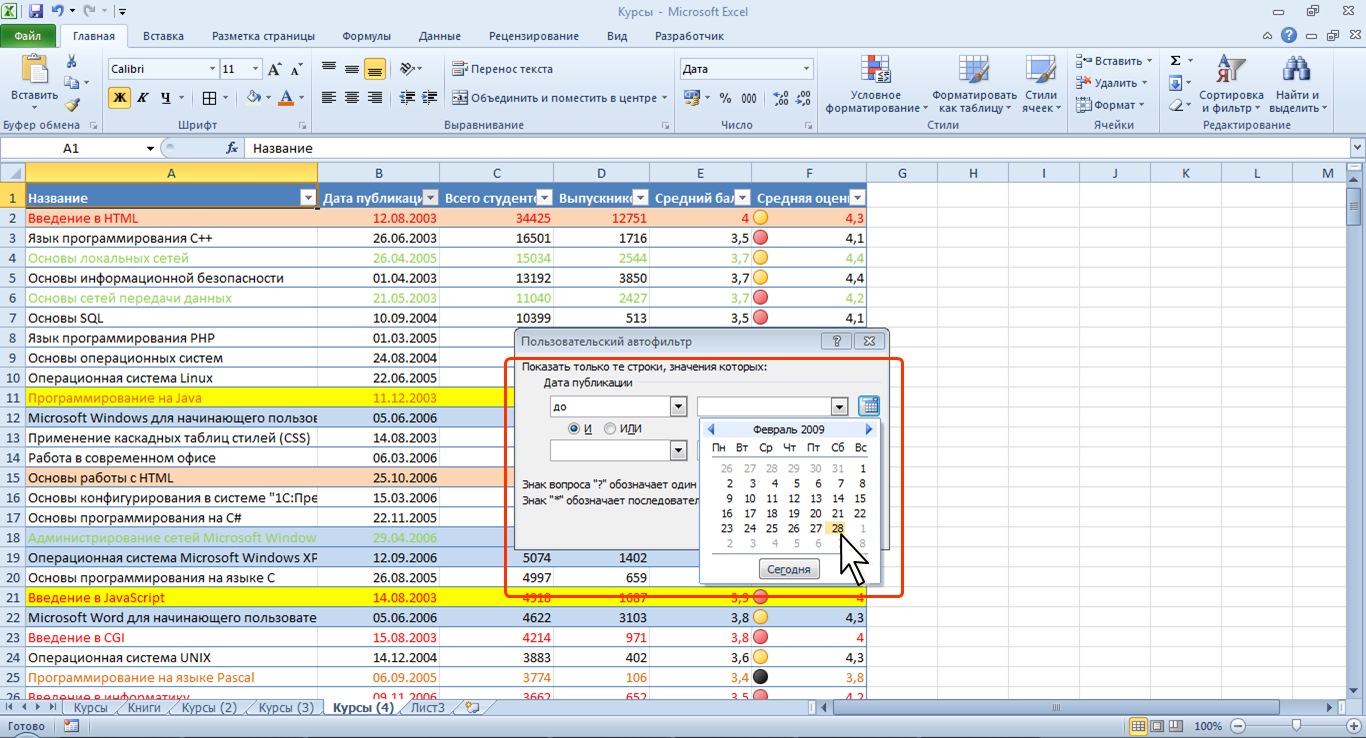
Task: Open the font name Calibri dropdown
Action: pos(212,69)
